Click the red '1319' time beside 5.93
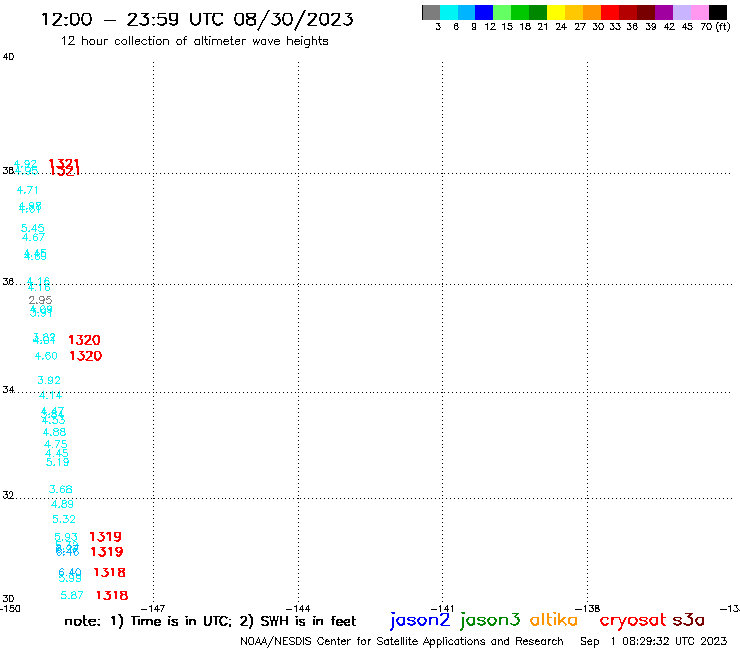740x650 pixels. pyautogui.click(x=105, y=537)
